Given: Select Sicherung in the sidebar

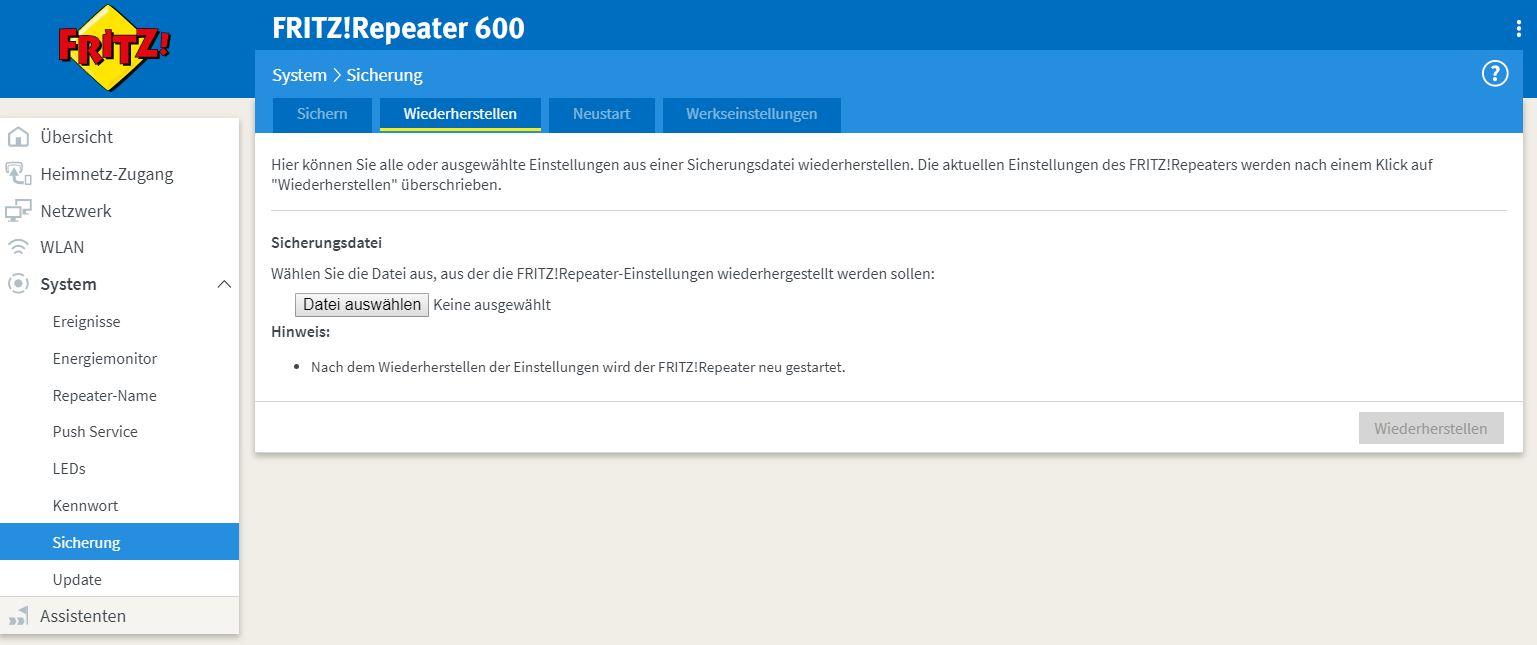Looking at the screenshot, I should tap(119, 542).
